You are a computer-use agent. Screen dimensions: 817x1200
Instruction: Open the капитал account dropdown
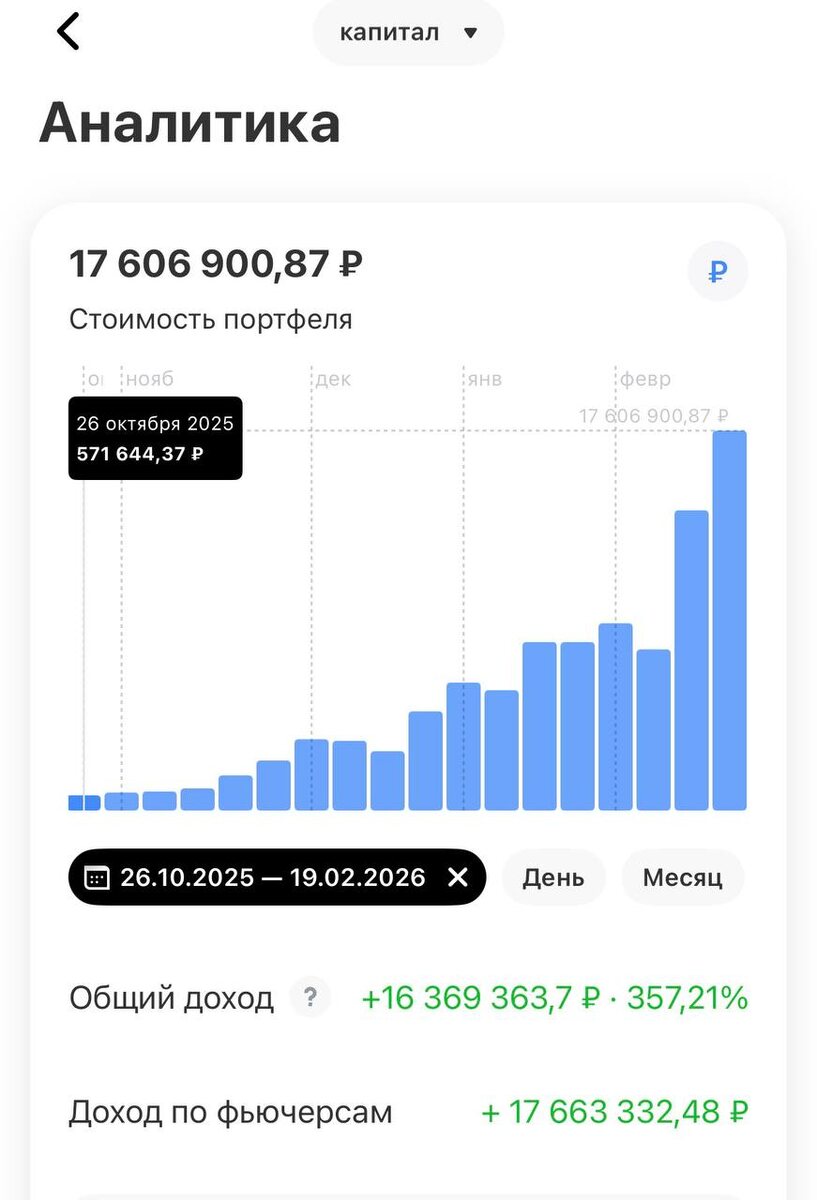pos(408,33)
